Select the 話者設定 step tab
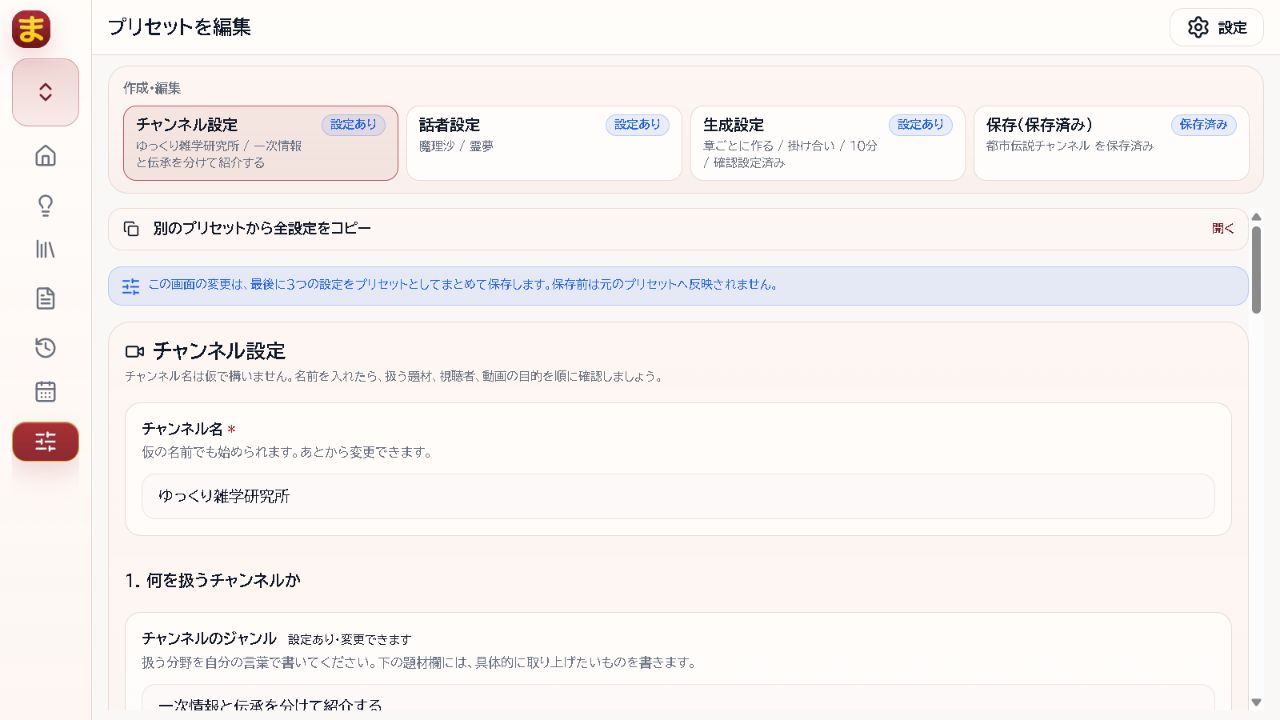This screenshot has height=720, width=1280. [544, 143]
